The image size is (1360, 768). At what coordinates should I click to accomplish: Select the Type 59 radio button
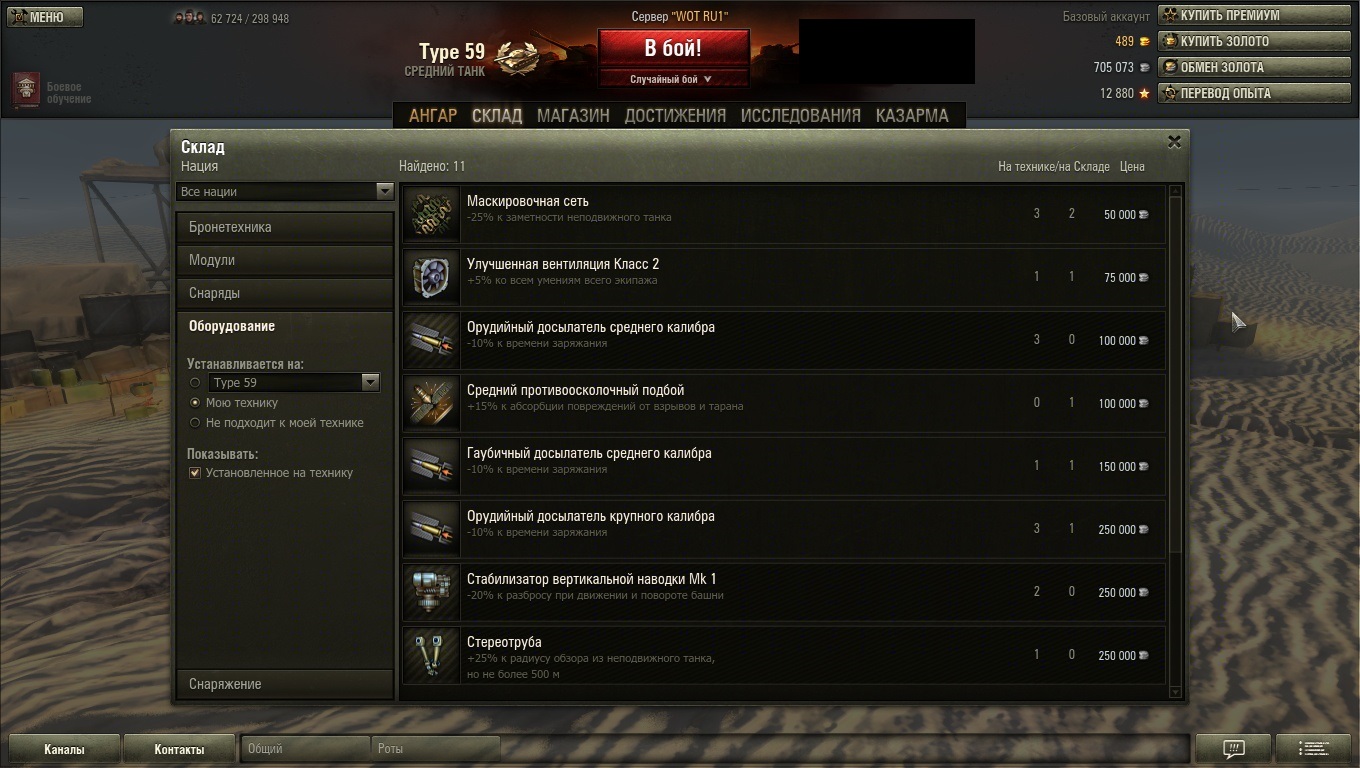coord(195,382)
